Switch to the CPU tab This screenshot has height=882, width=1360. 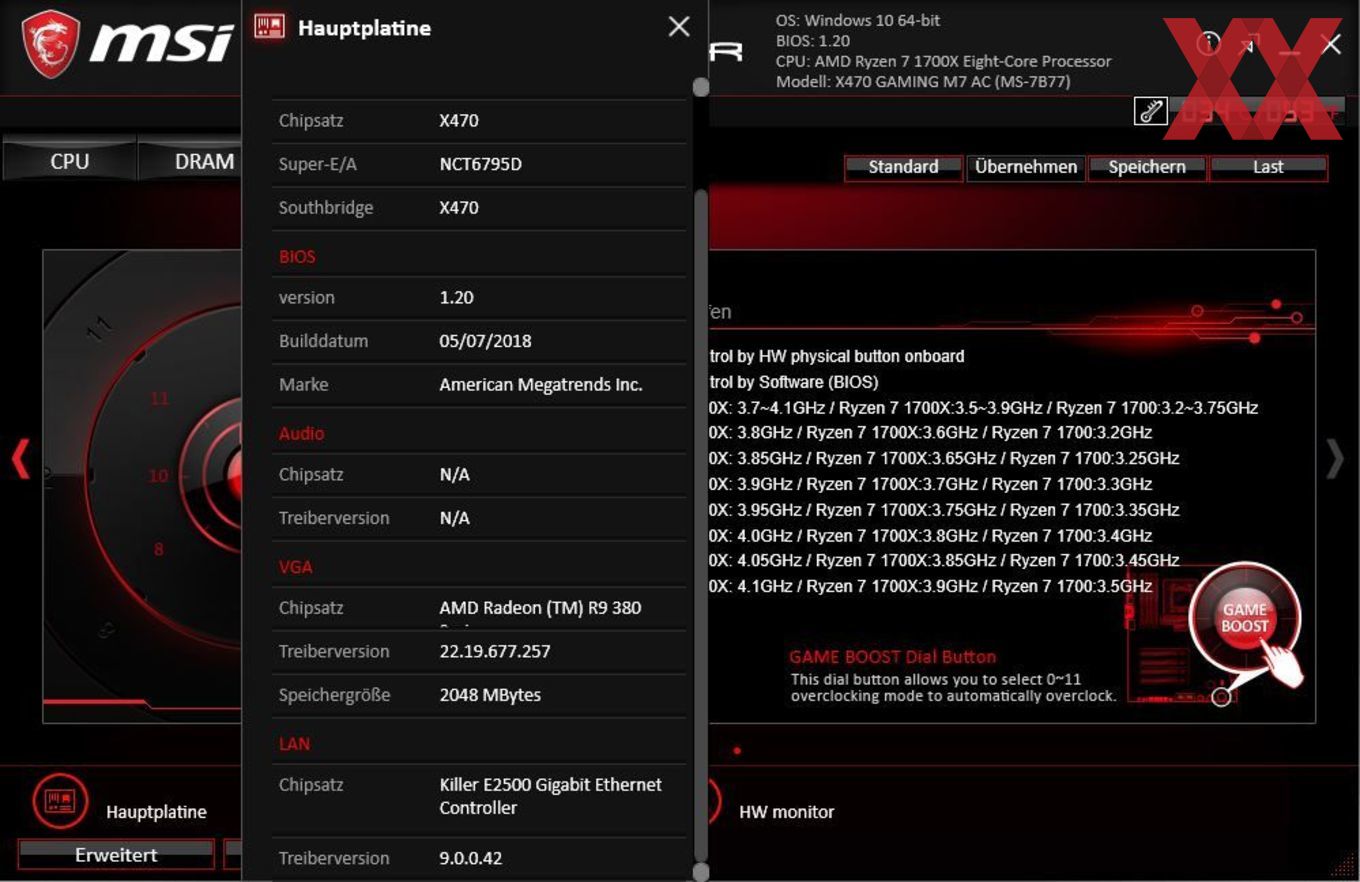coord(69,161)
